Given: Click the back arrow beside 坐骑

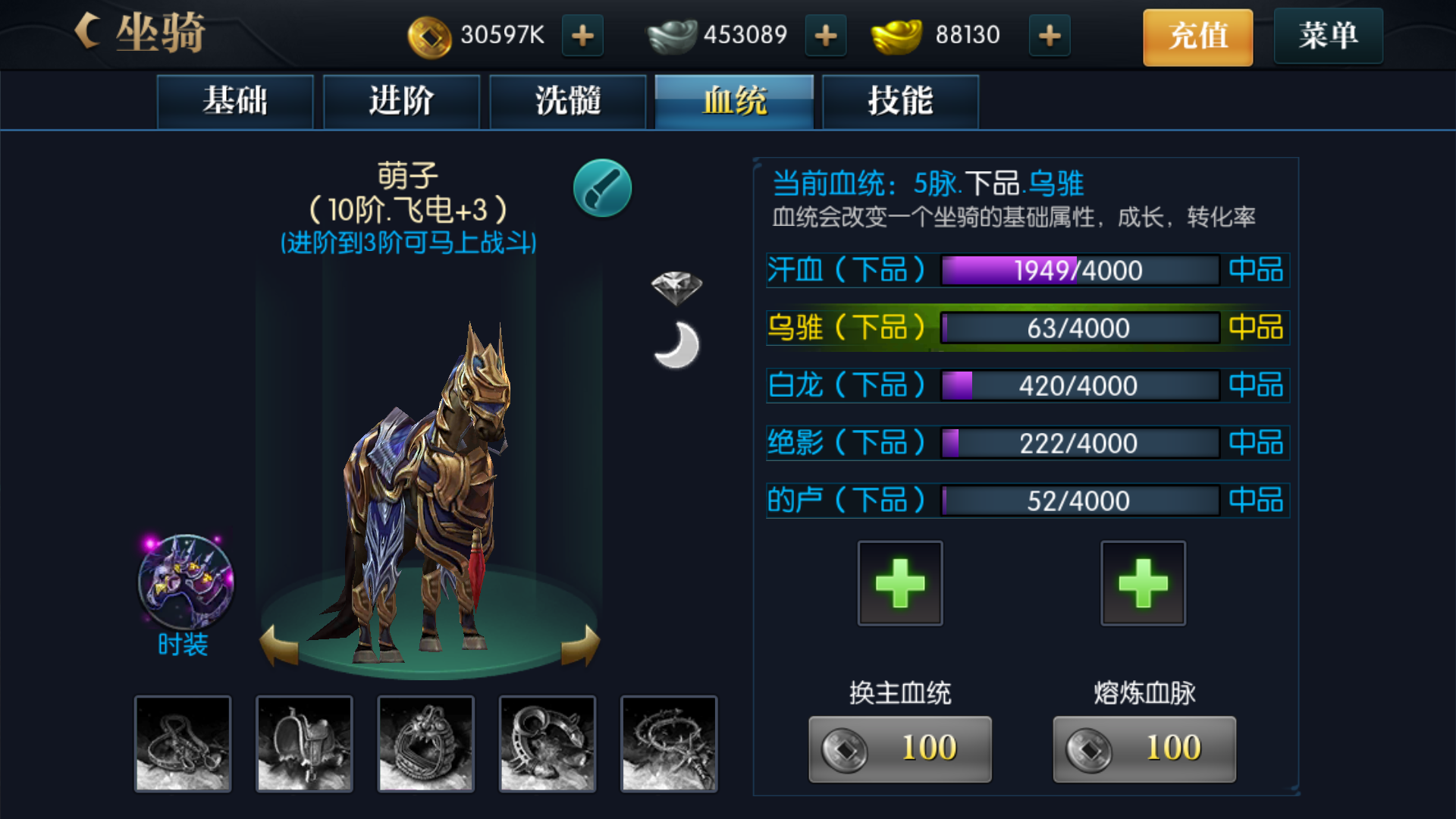Looking at the screenshot, I should [88, 33].
